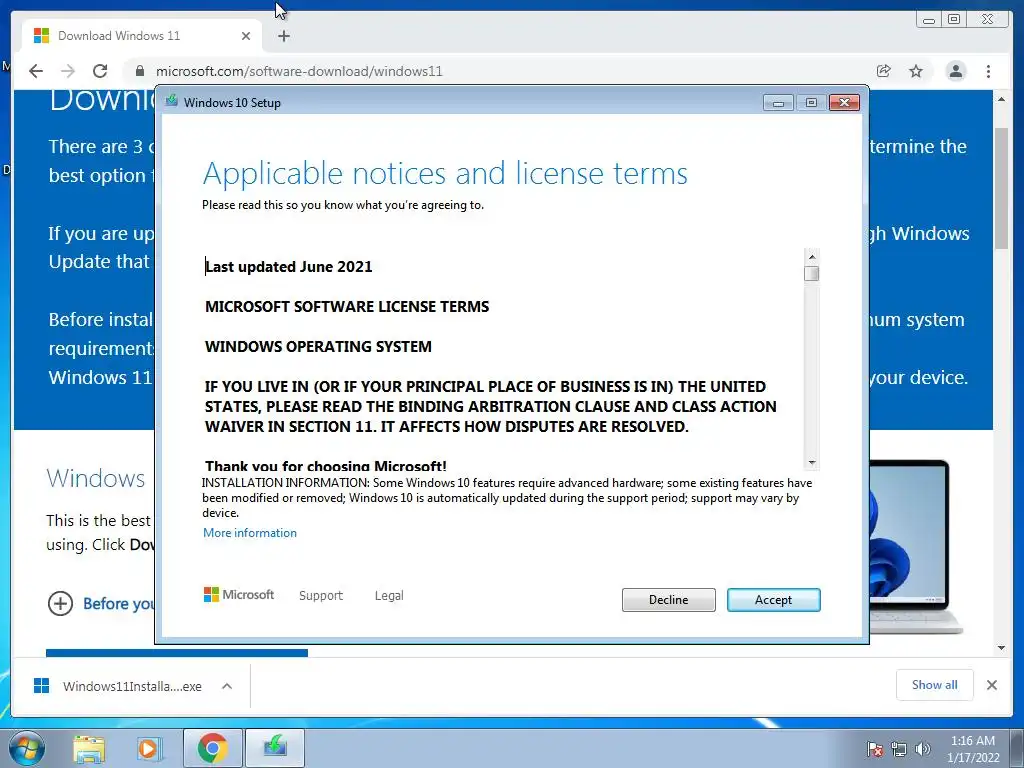Bookmark this page with the star icon
1024x768 pixels.
(x=916, y=71)
